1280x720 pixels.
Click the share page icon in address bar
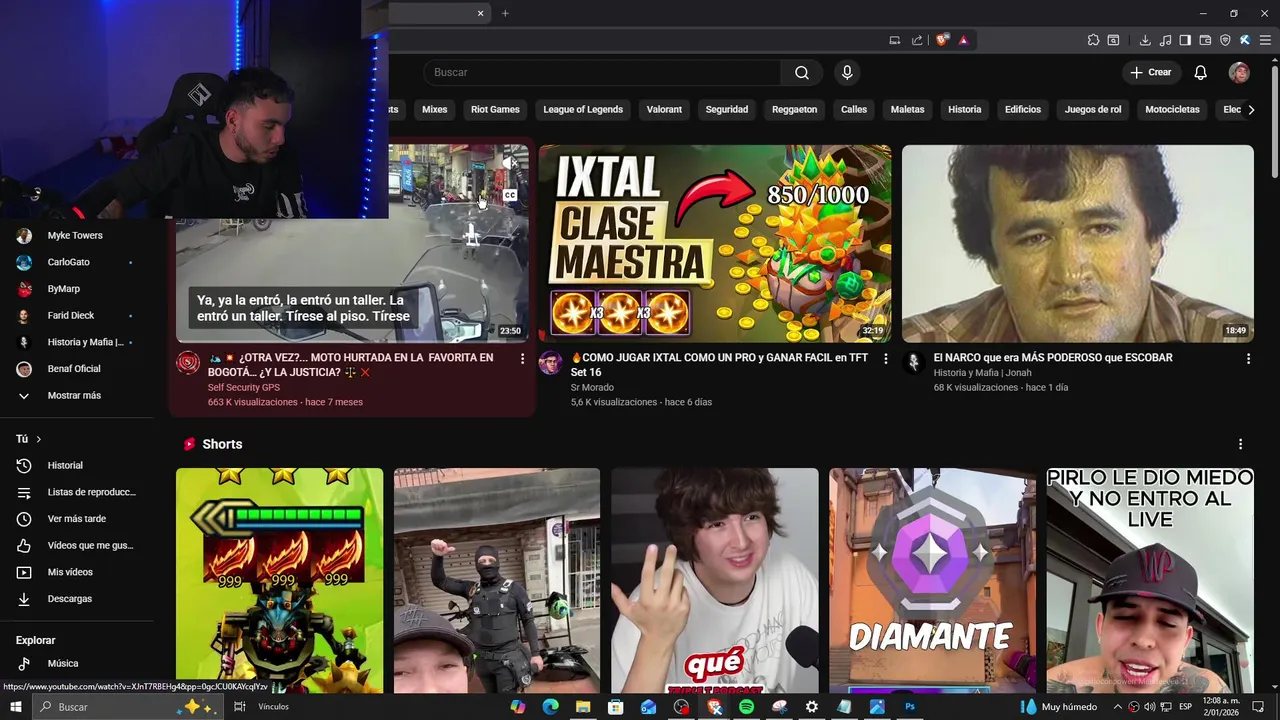[917, 40]
